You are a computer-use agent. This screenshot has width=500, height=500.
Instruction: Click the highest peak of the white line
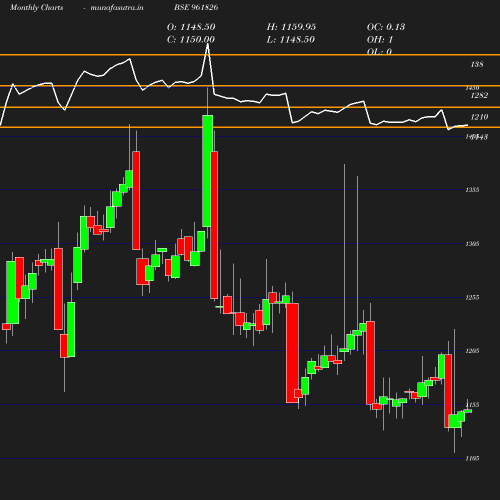(x=208, y=44)
